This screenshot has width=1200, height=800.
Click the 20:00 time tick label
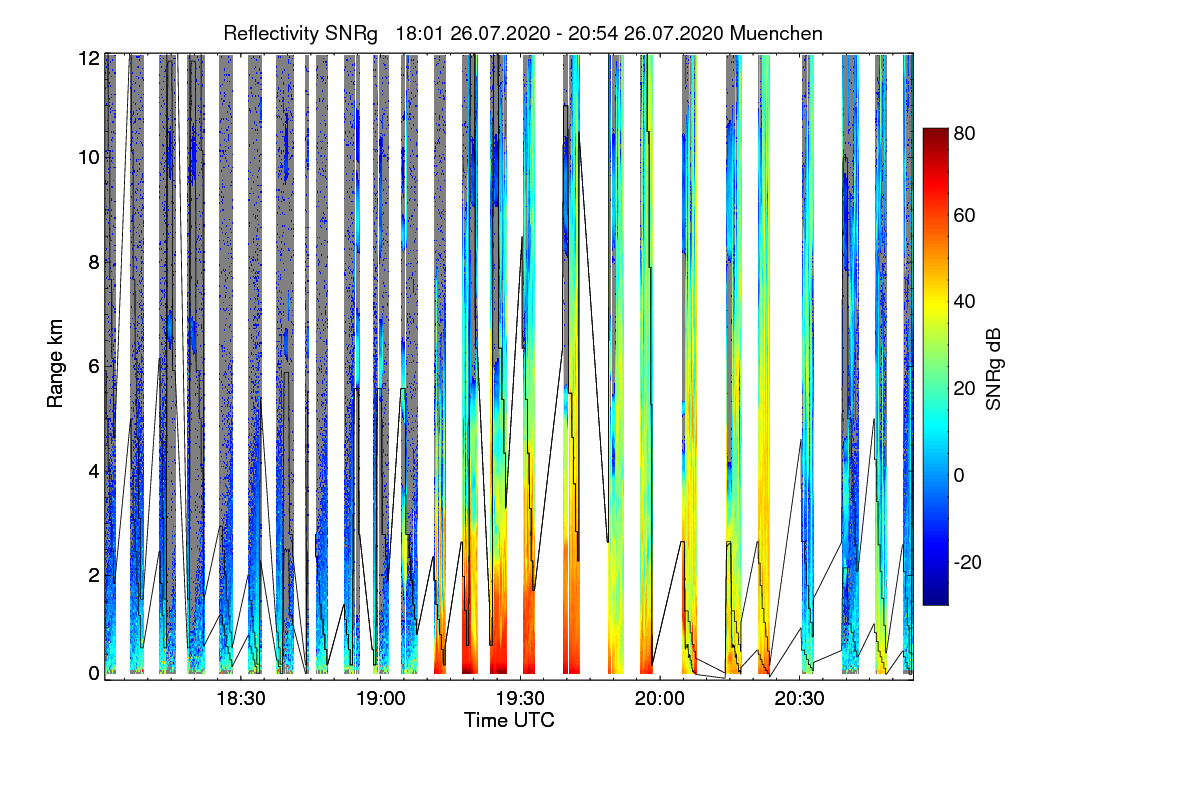point(659,698)
